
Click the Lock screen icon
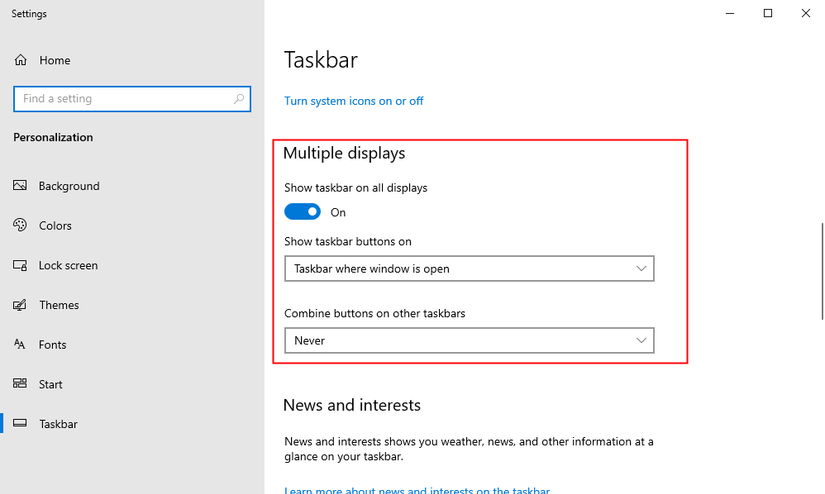click(19, 266)
